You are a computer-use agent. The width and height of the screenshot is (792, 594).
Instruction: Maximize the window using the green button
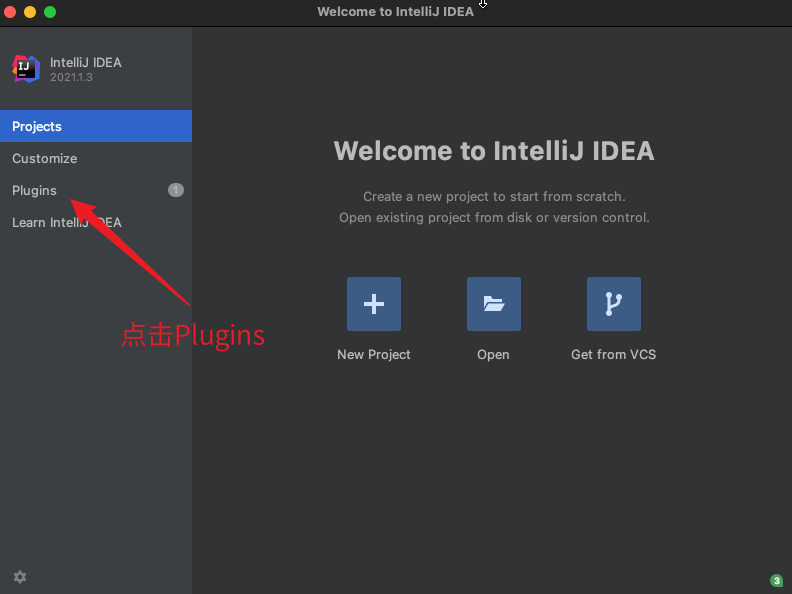pyautogui.click(x=50, y=12)
